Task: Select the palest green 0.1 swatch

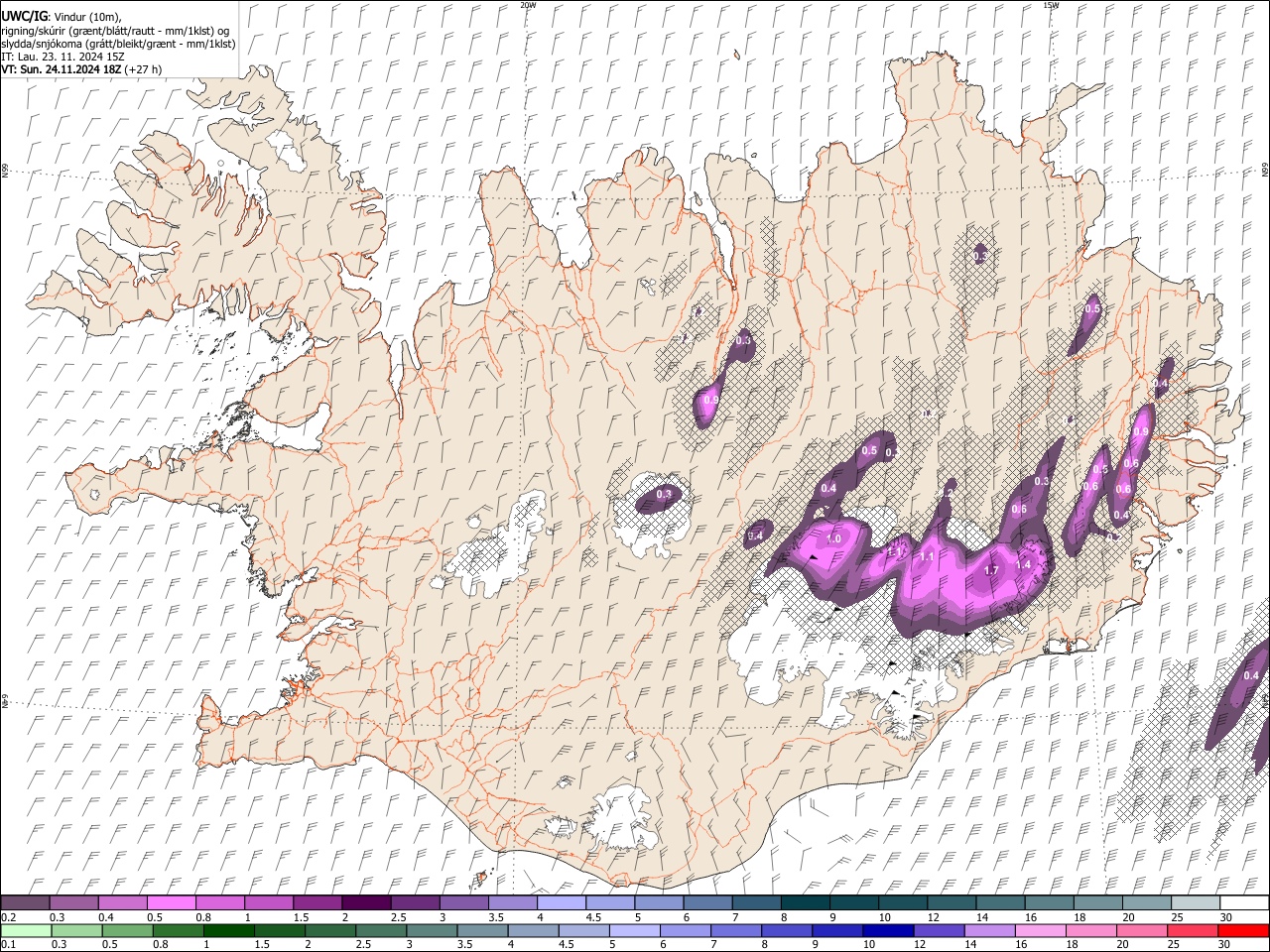Action: [25, 930]
